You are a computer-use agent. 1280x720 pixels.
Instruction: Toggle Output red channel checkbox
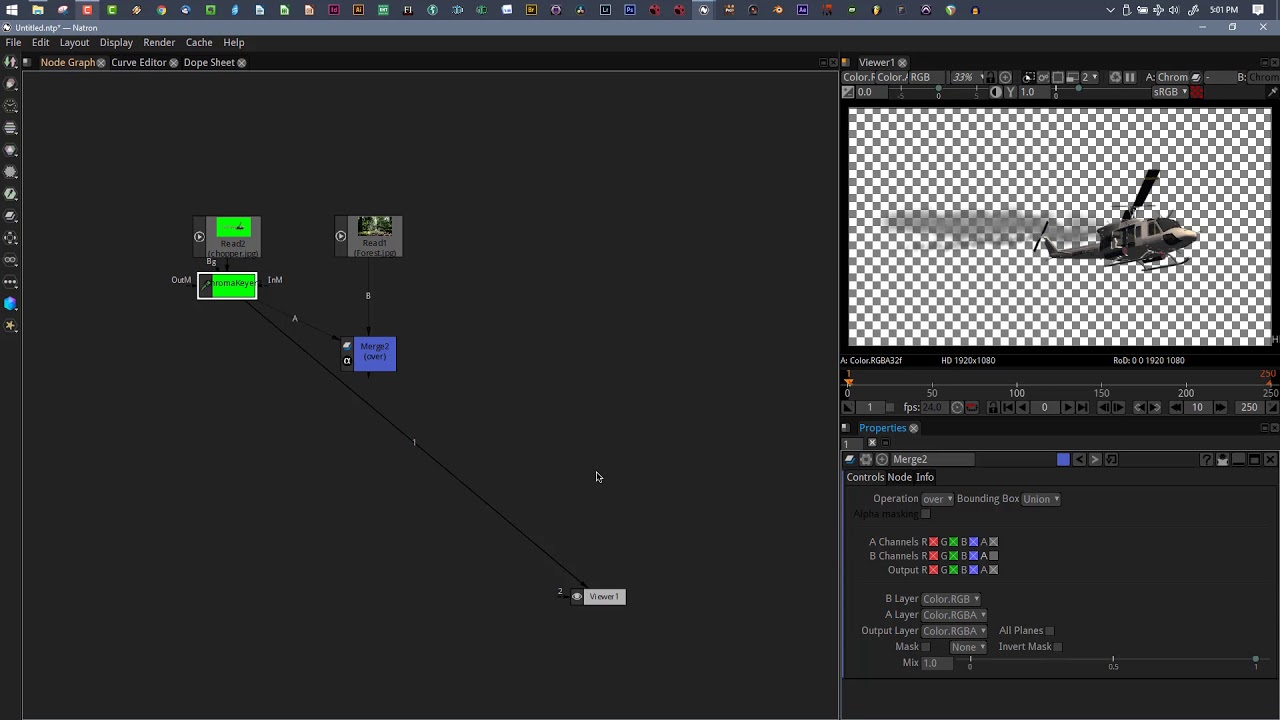click(933, 570)
